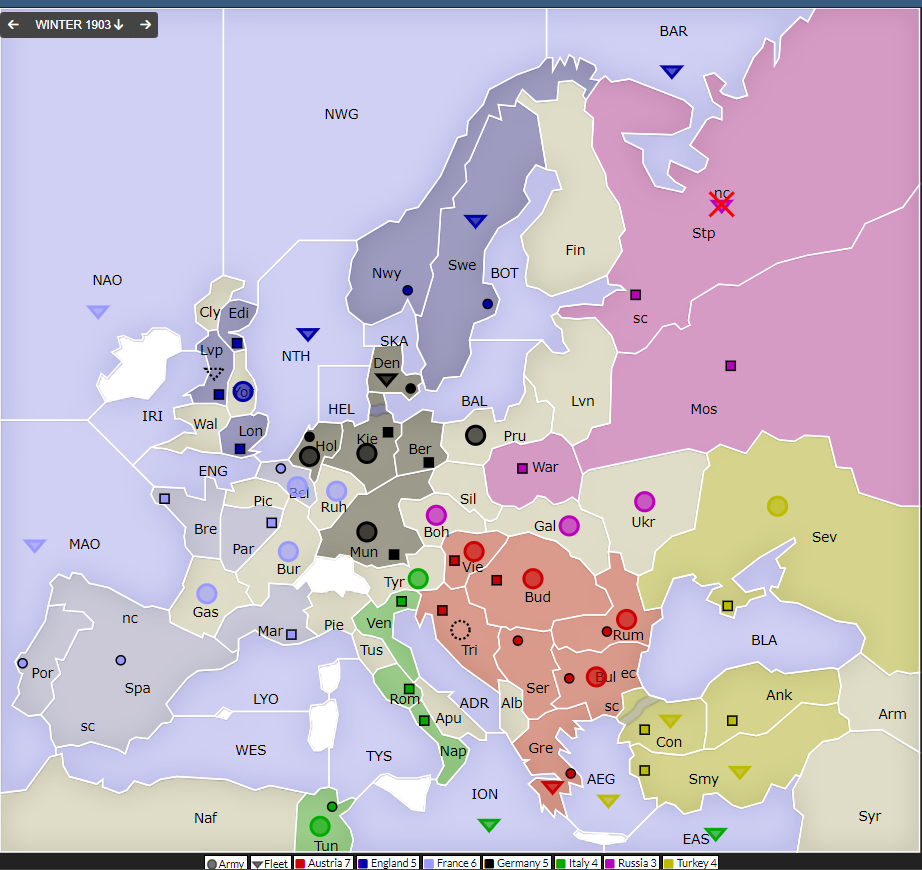The image size is (922, 870).
Task: Select the French fleet in MAO
Action: click(35, 546)
